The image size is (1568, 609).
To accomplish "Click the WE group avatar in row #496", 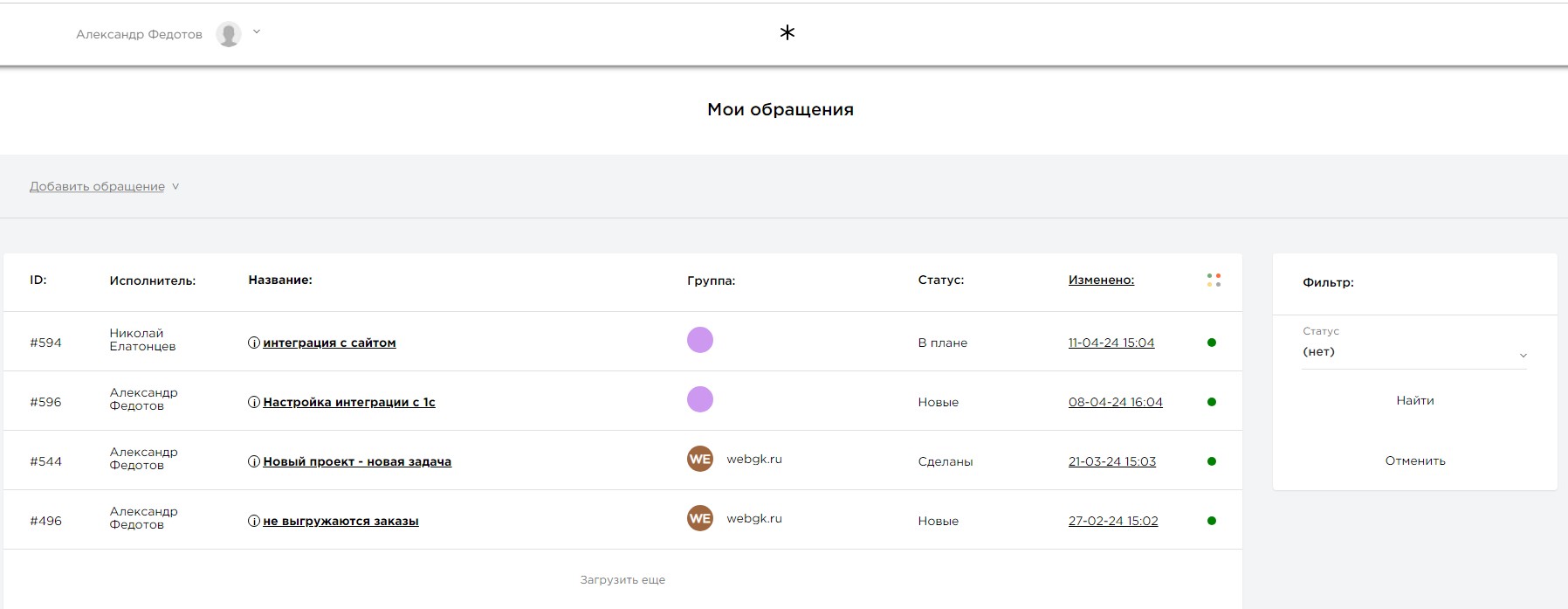I will pyautogui.click(x=700, y=518).
